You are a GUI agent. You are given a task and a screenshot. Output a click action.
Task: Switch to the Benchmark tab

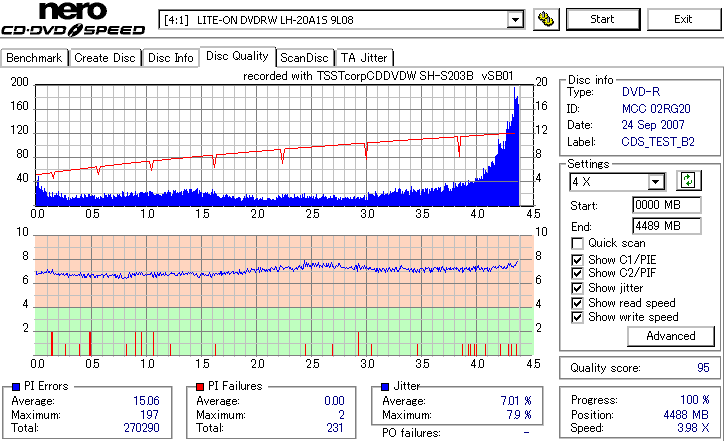34,58
